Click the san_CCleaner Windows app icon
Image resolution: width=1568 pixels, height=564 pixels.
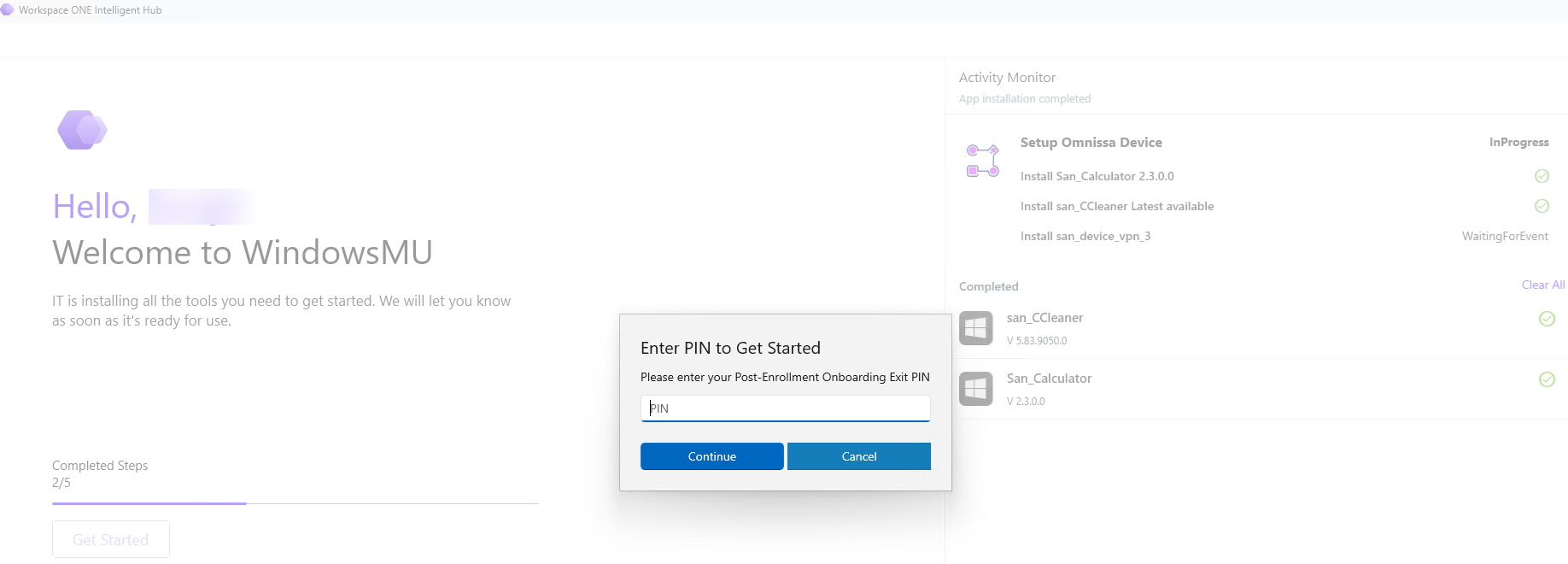(976, 328)
